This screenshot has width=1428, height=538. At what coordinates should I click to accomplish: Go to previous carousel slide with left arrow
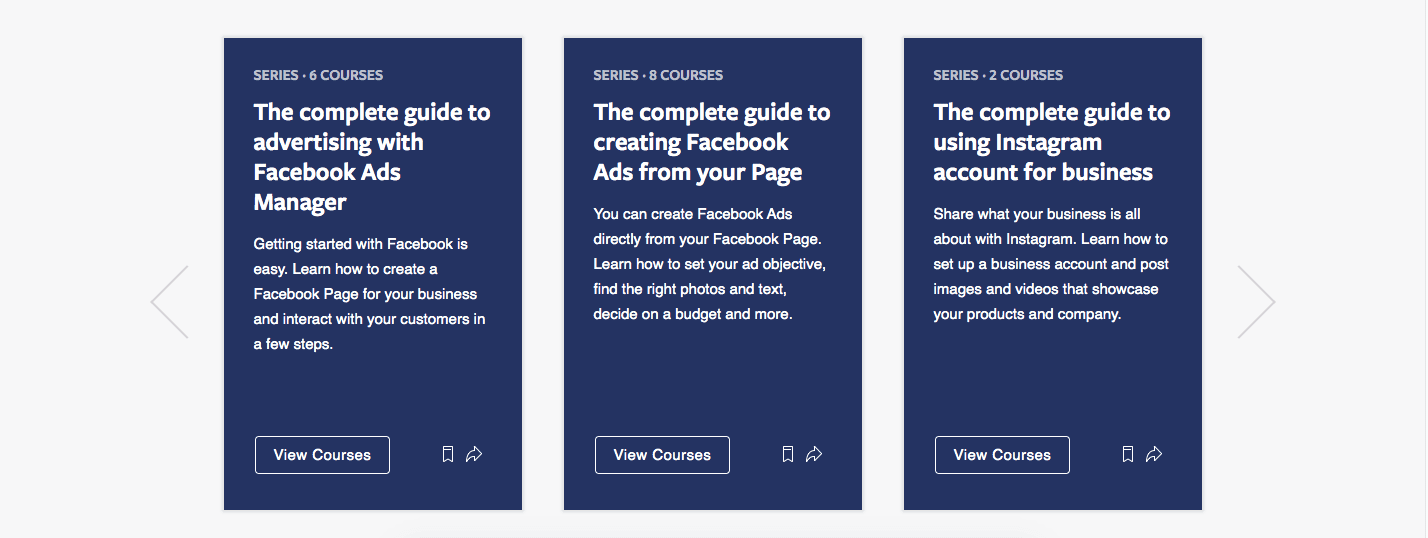[x=170, y=302]
